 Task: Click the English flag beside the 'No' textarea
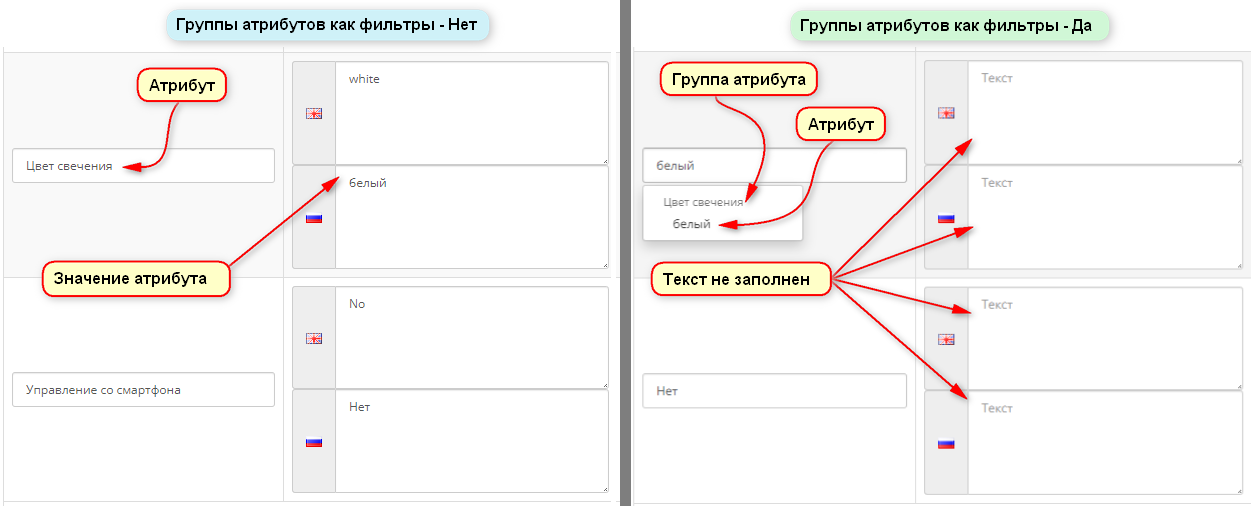314,339
